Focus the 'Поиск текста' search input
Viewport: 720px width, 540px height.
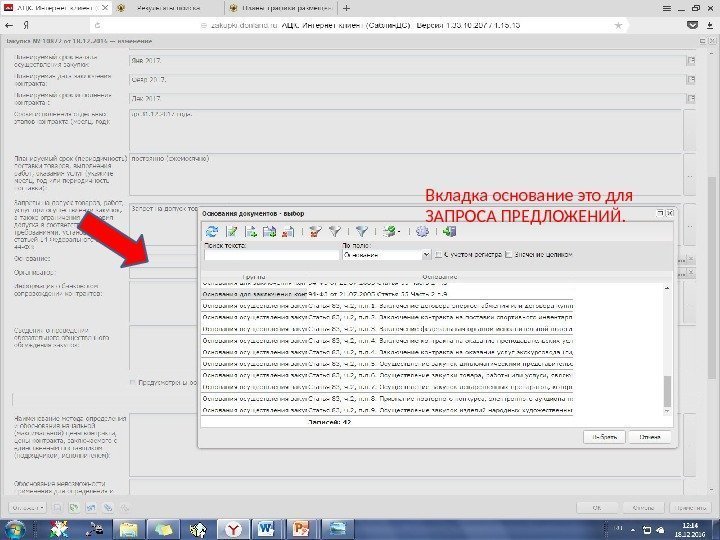(x=271, y=255)
